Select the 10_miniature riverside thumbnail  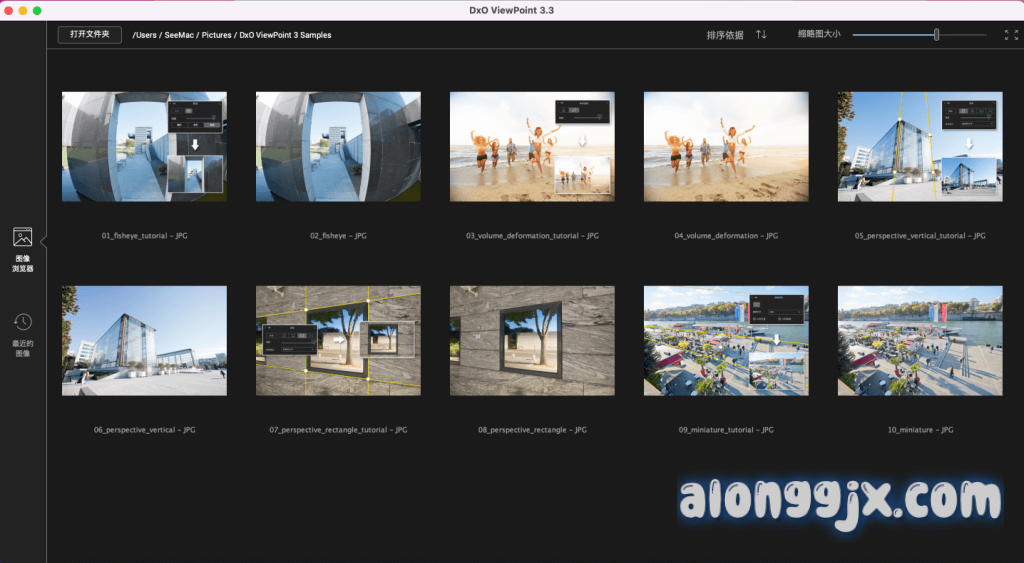pos(920,341)
